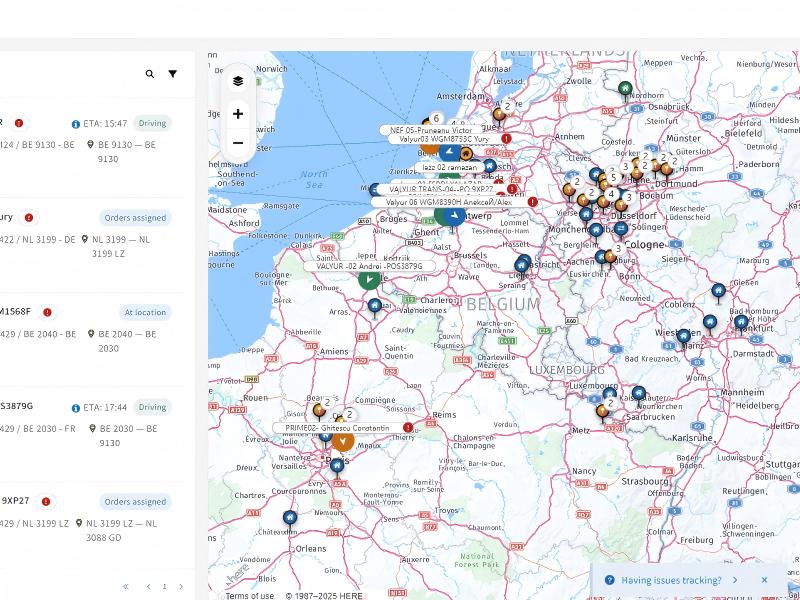Open search in the vehicle list
The image size is (800, 600).
pos(150,74)
